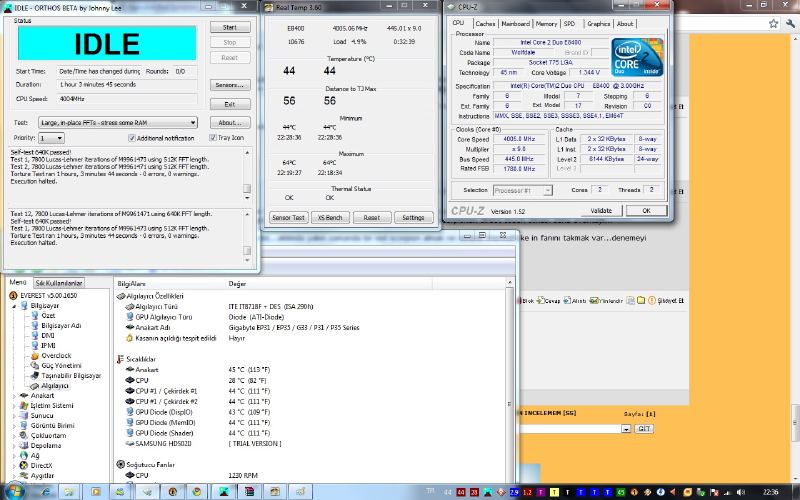
Task: Open Internet Explorer from taskbar
Action: pyautogui.click(x=45, y=492)
